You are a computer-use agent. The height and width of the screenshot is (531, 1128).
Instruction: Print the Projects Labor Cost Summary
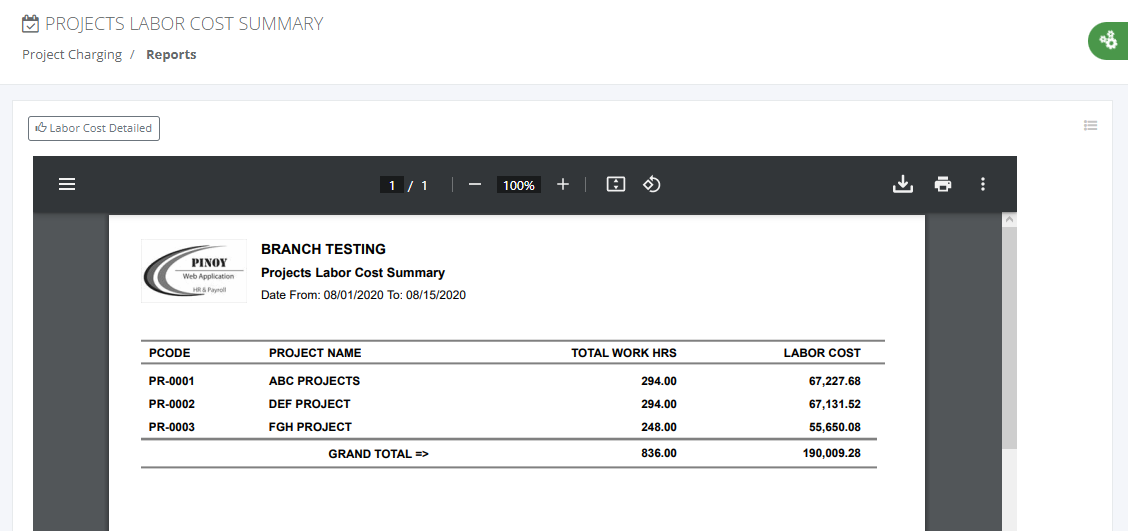(x=943, y=185)
